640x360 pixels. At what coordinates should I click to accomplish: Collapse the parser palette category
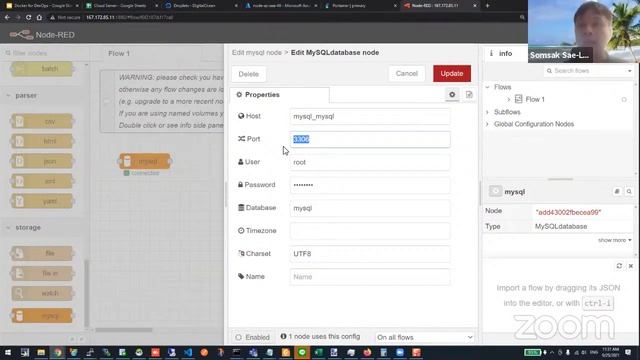coord(26,96)
